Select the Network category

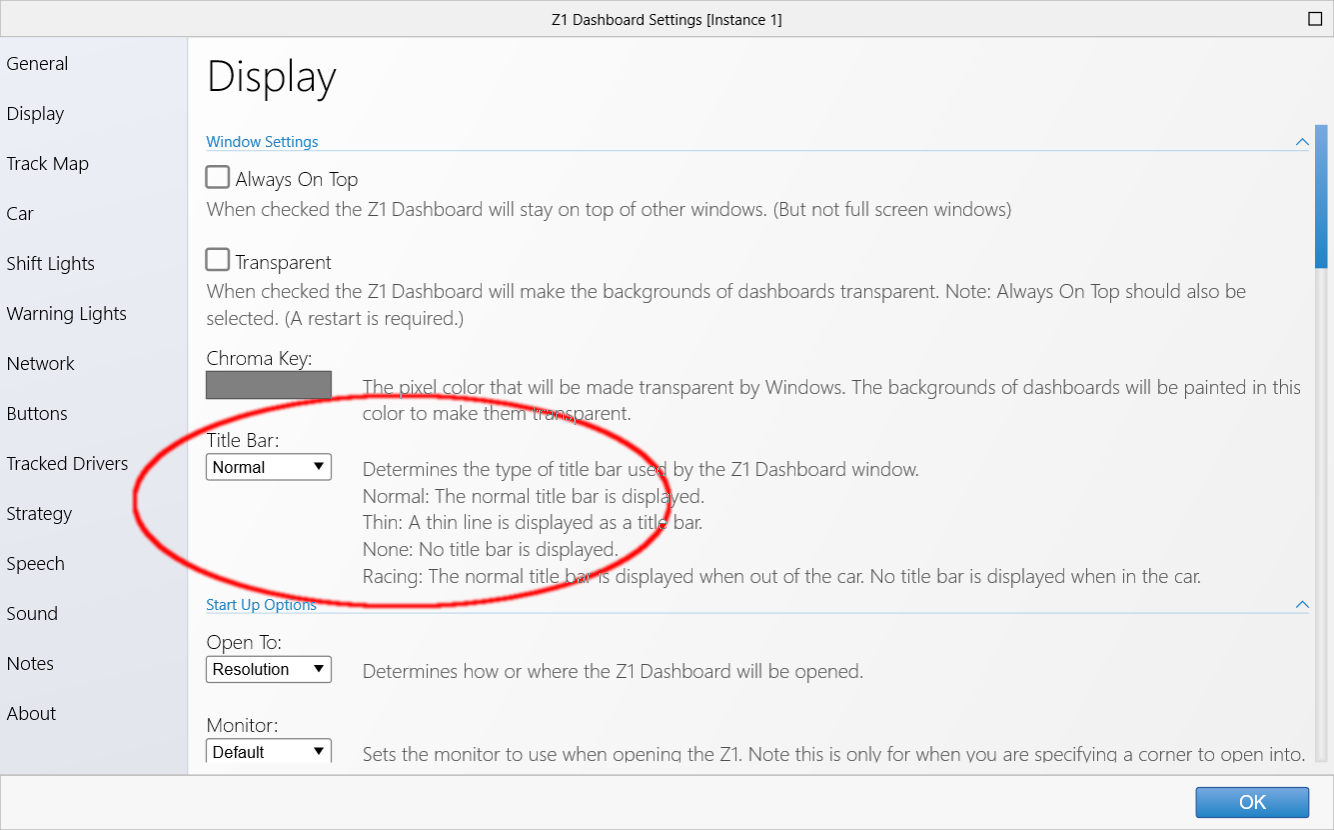pyautogui.click(x=40, y=364)
